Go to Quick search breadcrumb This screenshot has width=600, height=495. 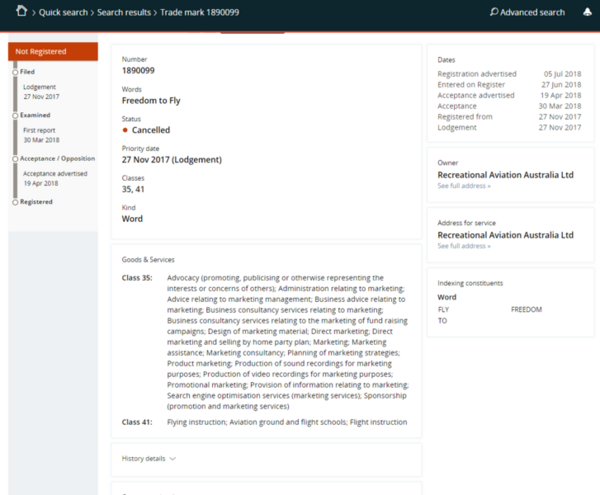[x=63, y=12]
